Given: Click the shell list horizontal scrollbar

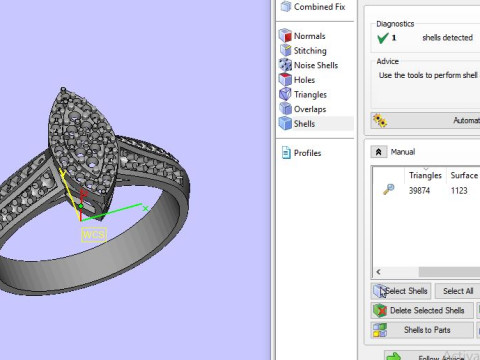Looking at the screenshot, I should [449, 272].
